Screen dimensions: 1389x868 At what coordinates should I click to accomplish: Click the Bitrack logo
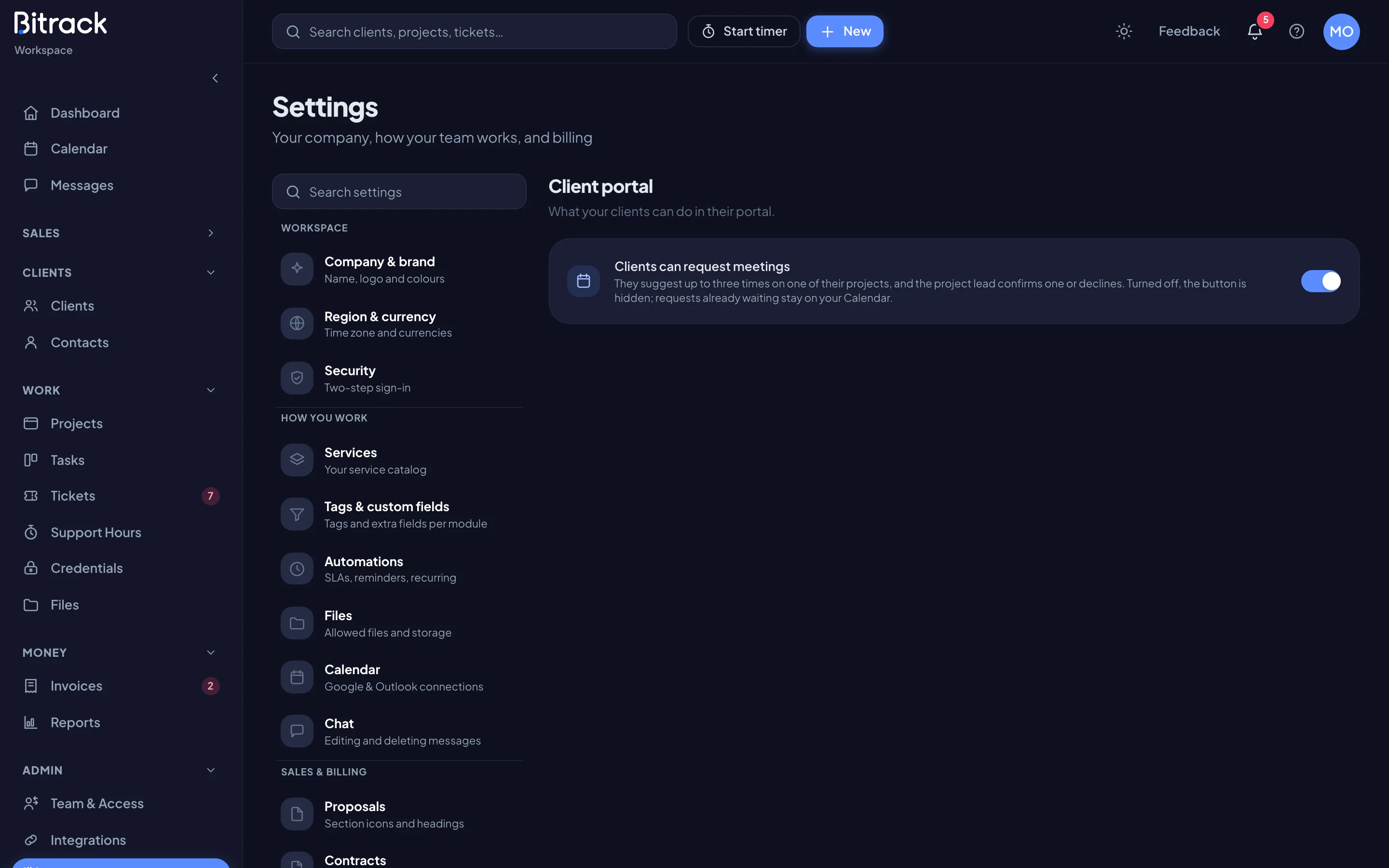point(60,24)
